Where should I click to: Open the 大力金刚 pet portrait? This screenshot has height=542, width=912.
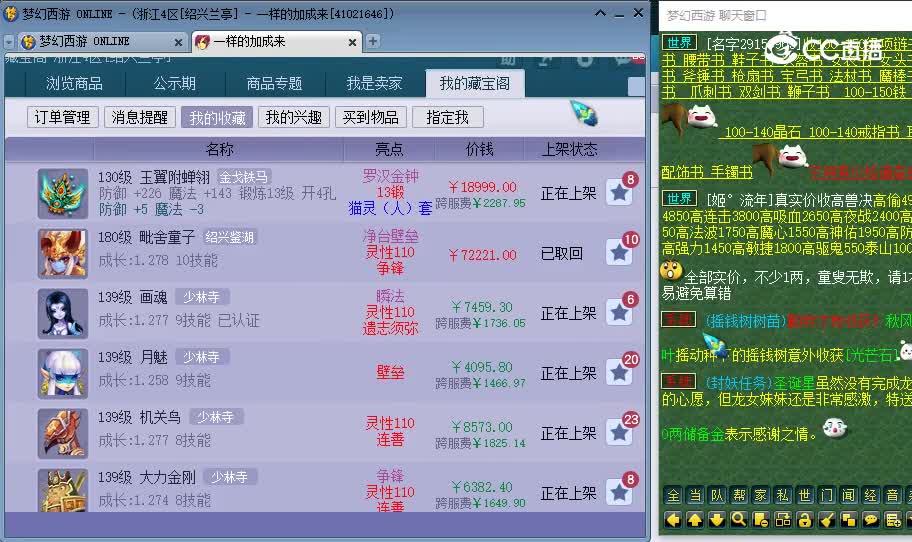63,491
